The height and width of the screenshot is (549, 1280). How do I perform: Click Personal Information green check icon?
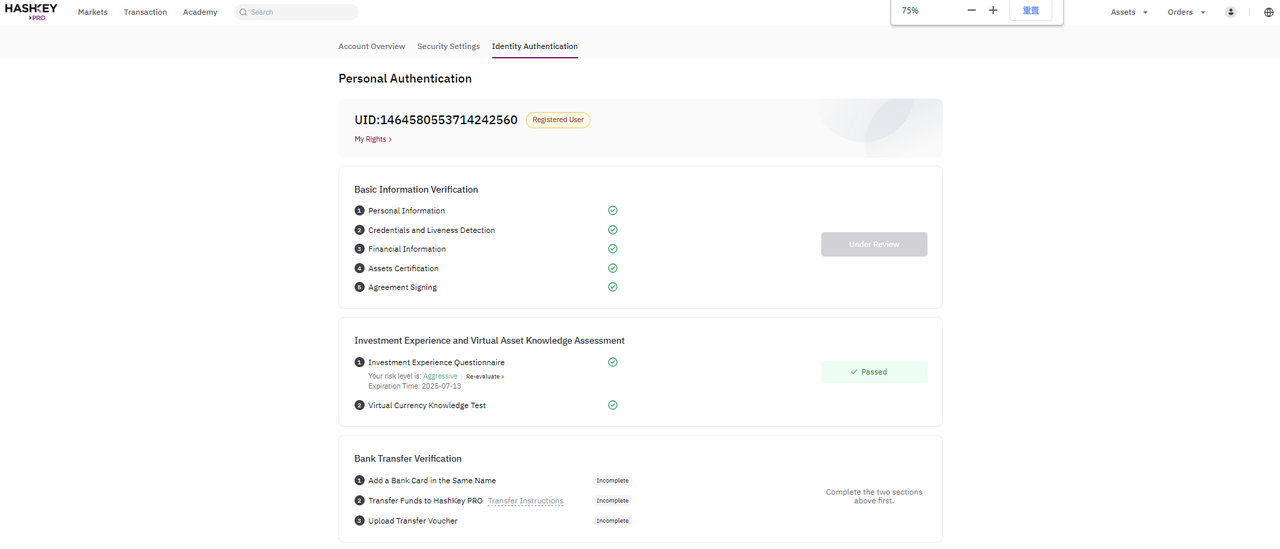(613, 210)
